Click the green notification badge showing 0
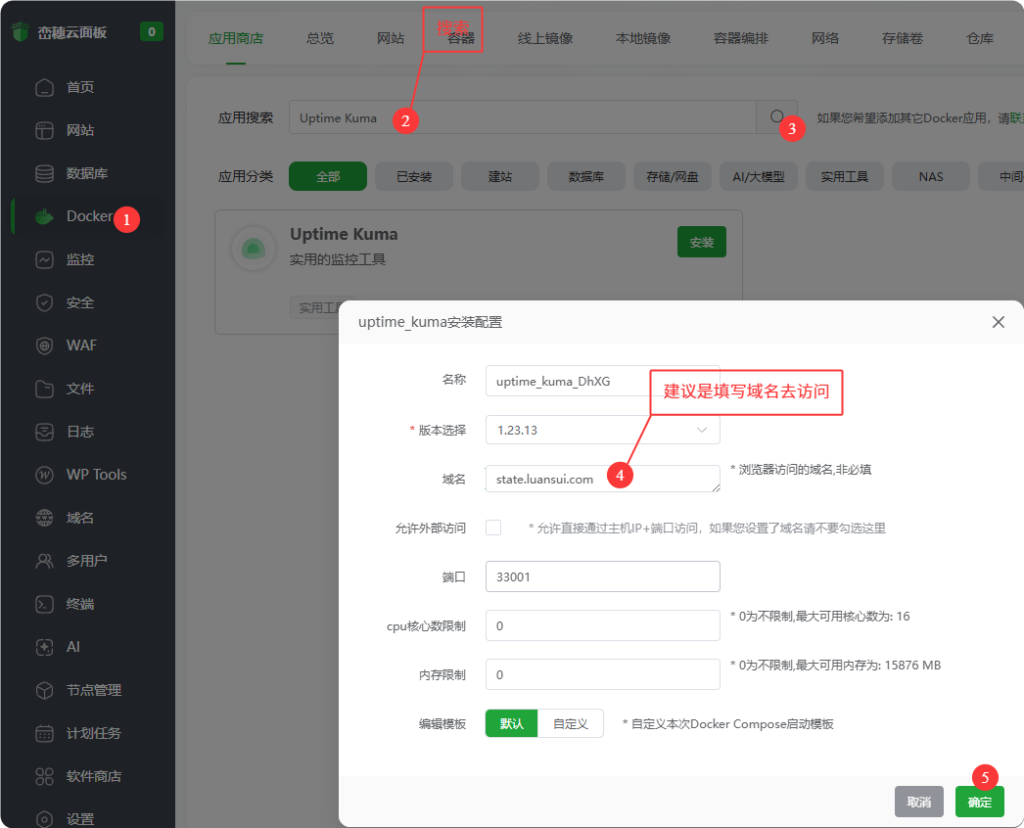 coord(152,31)
